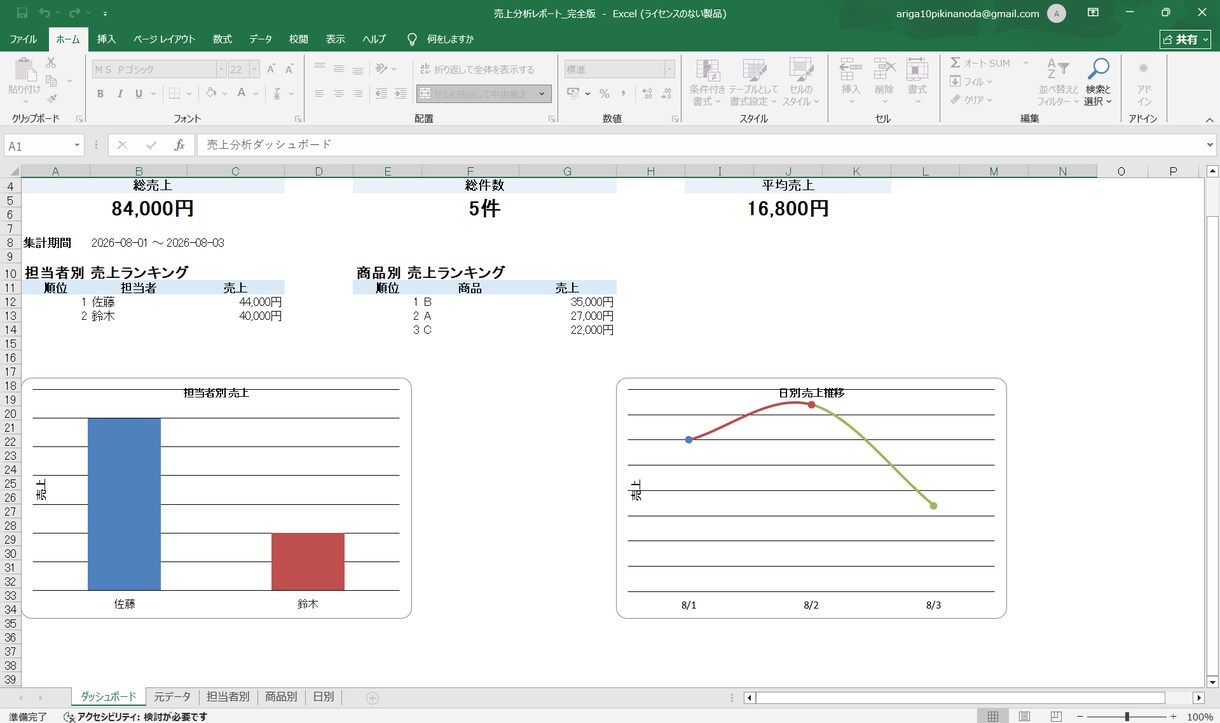Screen dimensions: 1220x723
Task: Open the number format 標準 dropdown
Action: [x=670, y=69]
